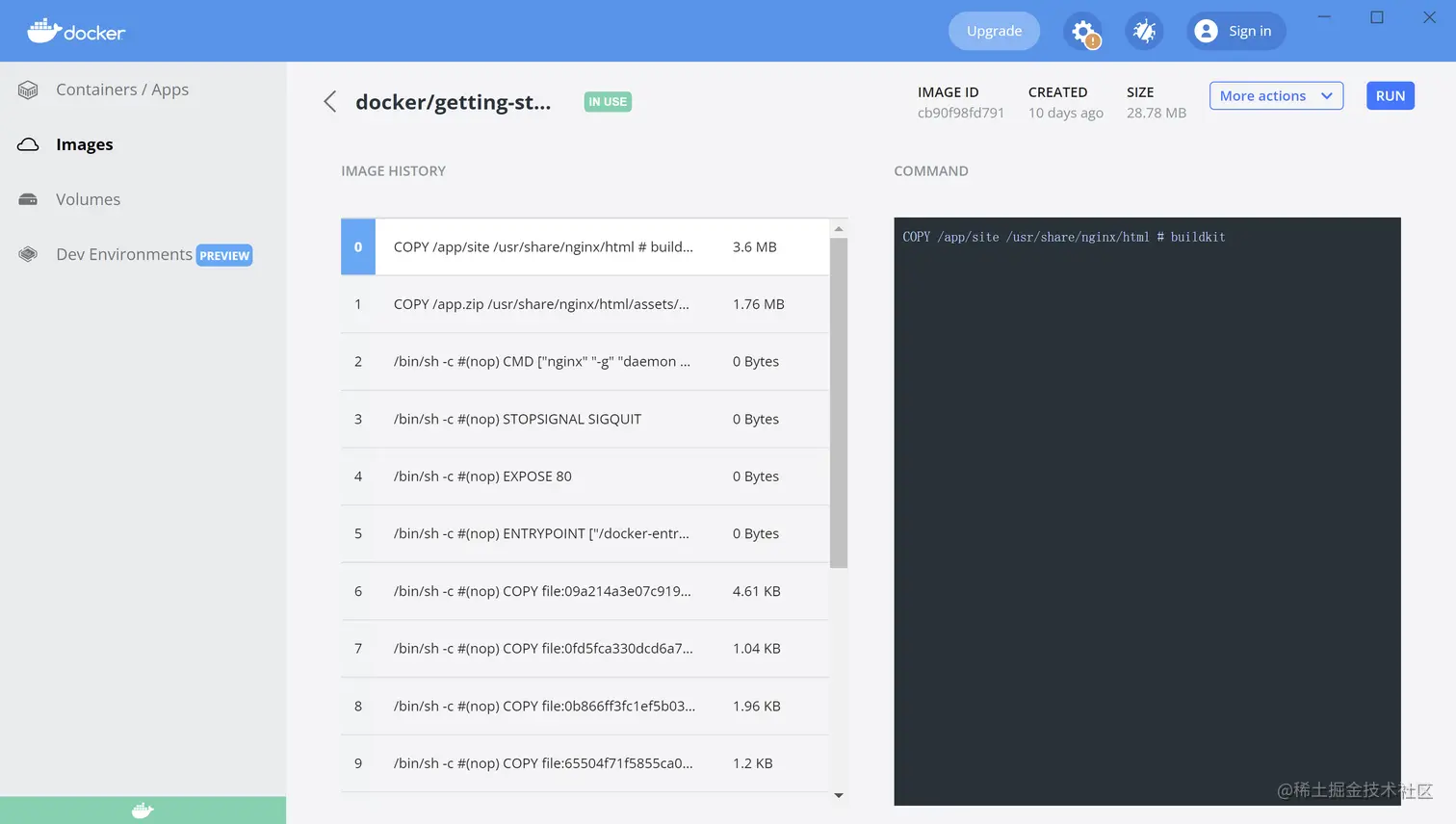Click the 1.96 KB size value
The image size is (1456, 824).
click(x=756, y=706)
